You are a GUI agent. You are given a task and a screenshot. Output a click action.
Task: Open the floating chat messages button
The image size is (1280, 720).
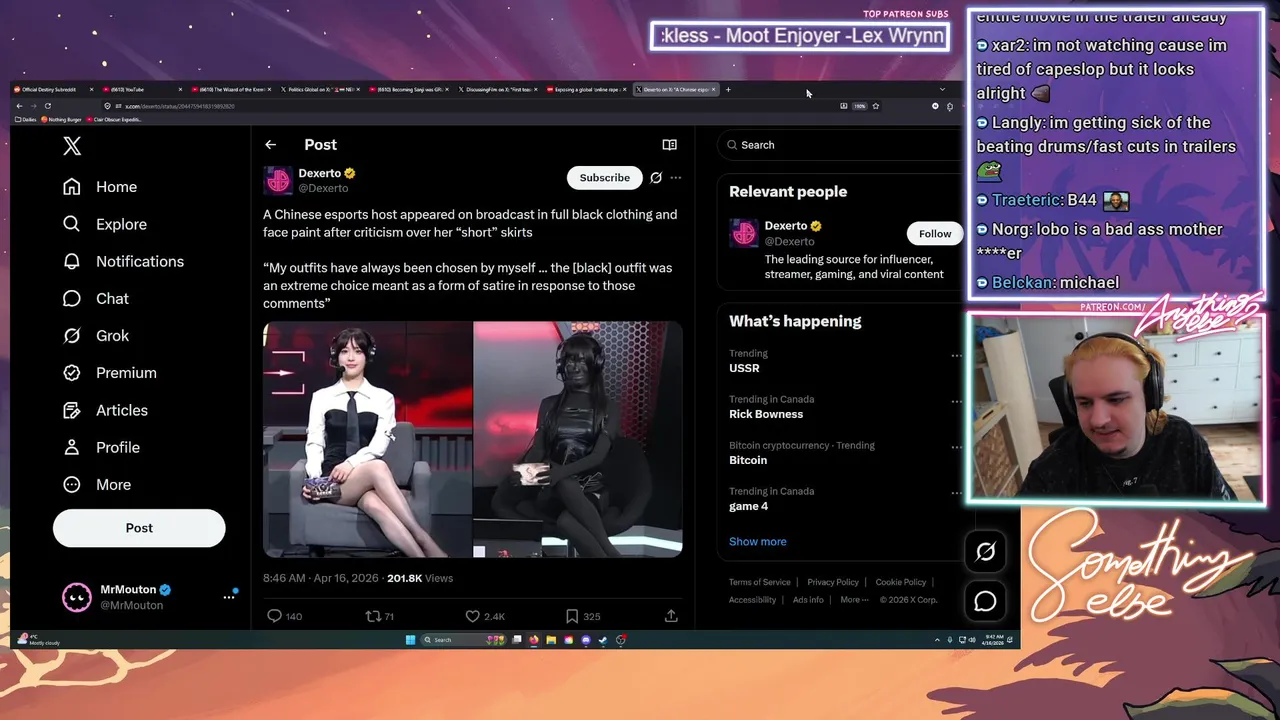click(x=986, y=601)
